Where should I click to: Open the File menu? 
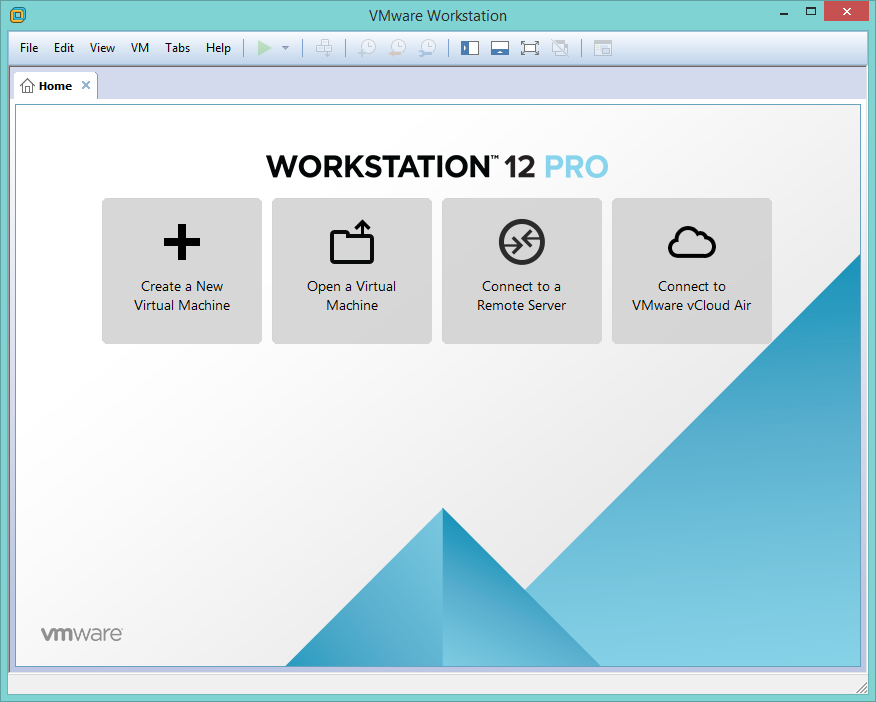point(29,48)
